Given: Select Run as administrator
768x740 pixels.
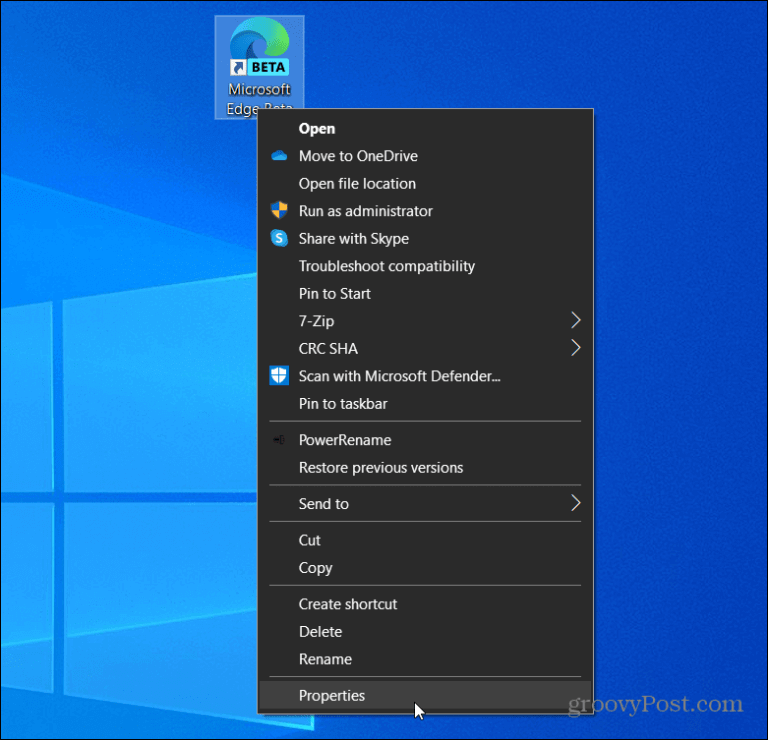Looking at the screenshot, I should coord(425,211).
